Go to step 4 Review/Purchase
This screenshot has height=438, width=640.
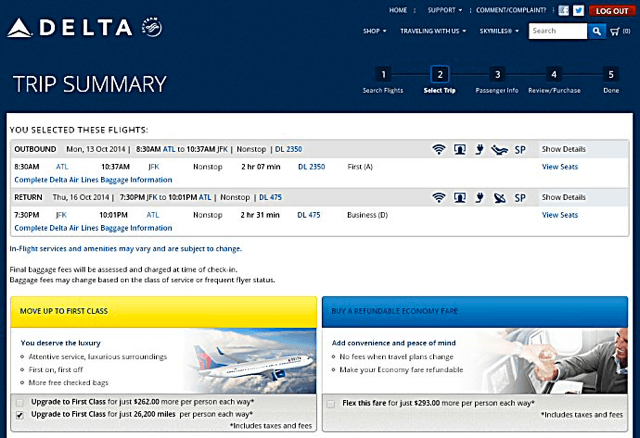pos(554,80)
